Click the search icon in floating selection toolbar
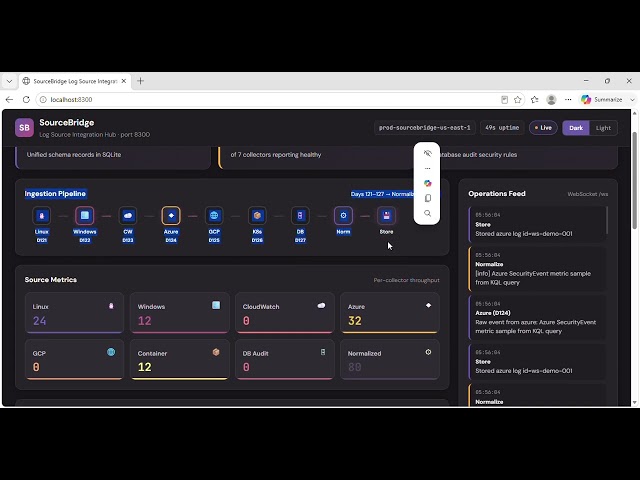 pyautogui.click(x=427, y=213)
